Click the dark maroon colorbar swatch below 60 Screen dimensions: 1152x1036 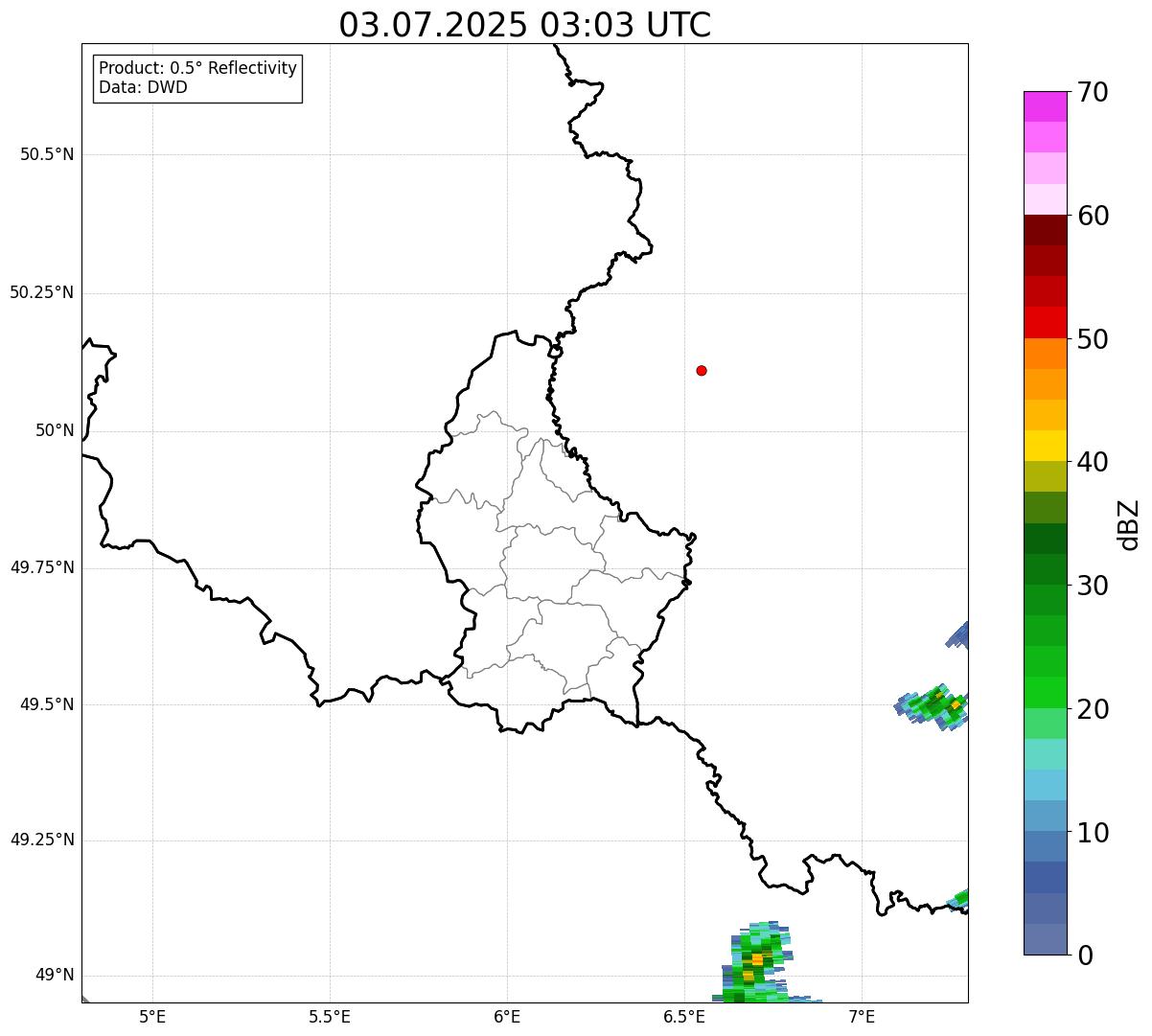1045,230
